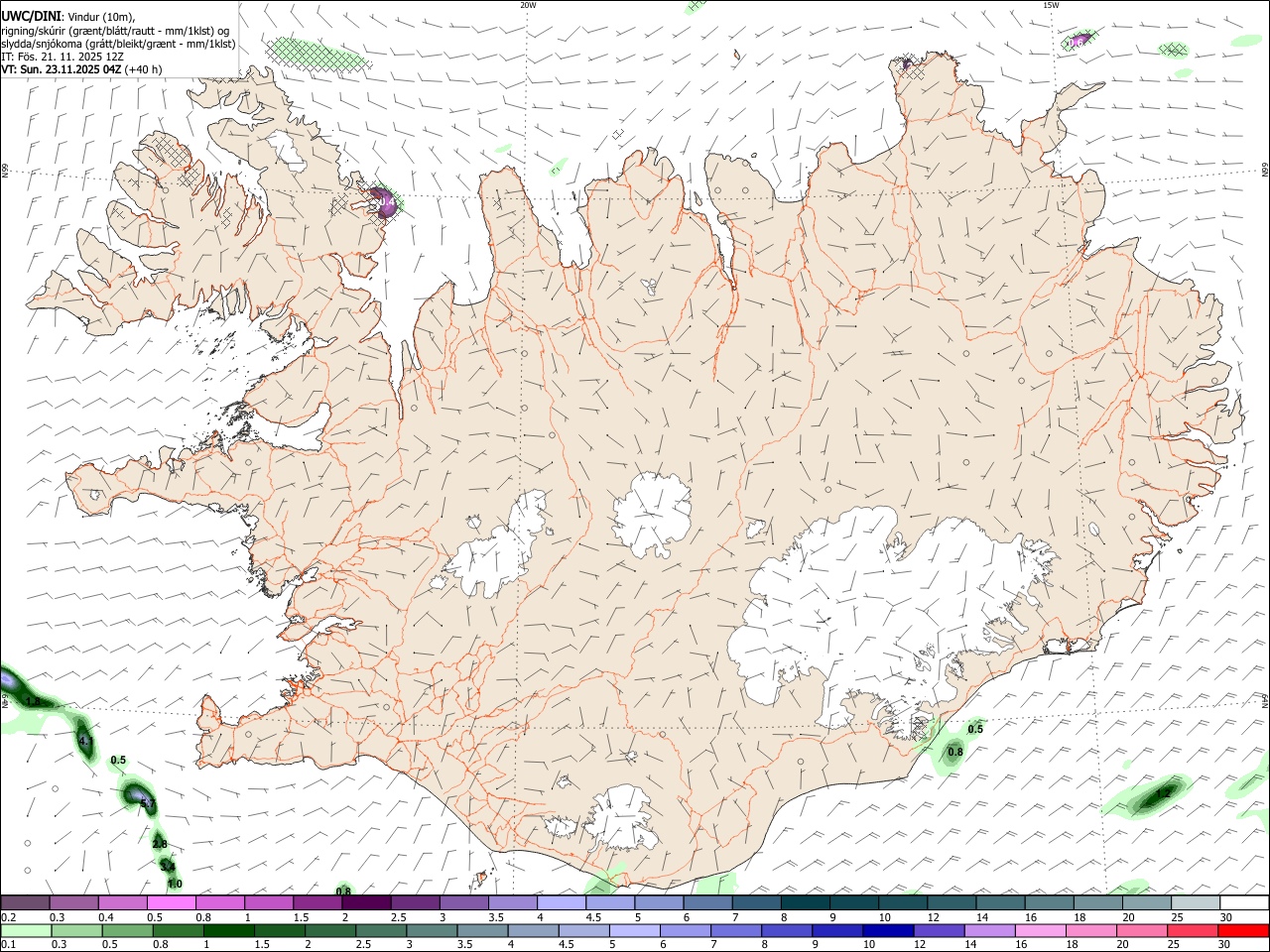Screen dimensions: 1270x952
Task: Click the 'slydda/snjókoma' legend description line
Action: click(x=118, y=44)
